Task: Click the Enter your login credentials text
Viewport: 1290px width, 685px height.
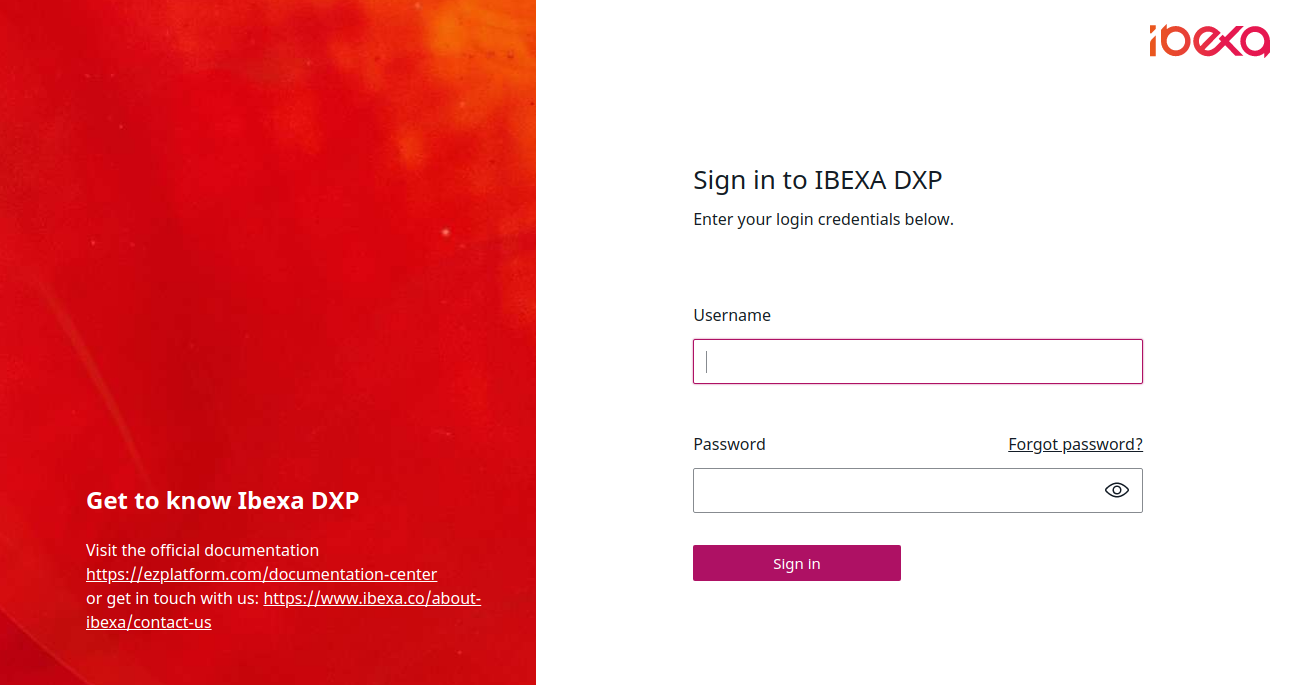Action: click(823, 219)
